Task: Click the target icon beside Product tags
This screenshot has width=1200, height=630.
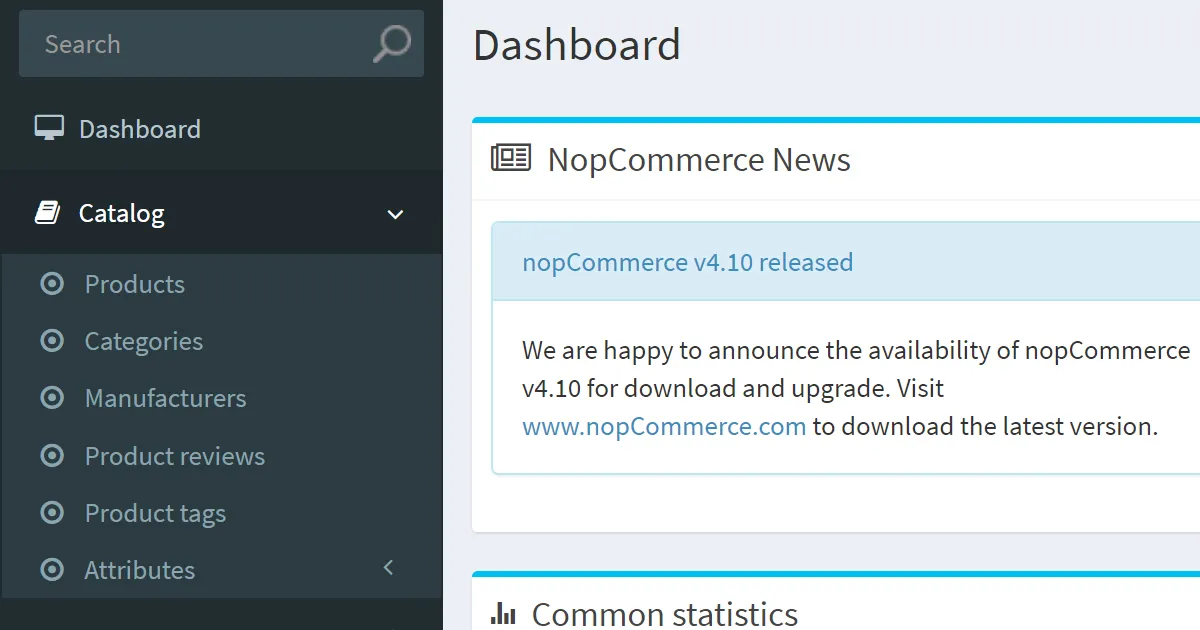Action: pos(52,513)
